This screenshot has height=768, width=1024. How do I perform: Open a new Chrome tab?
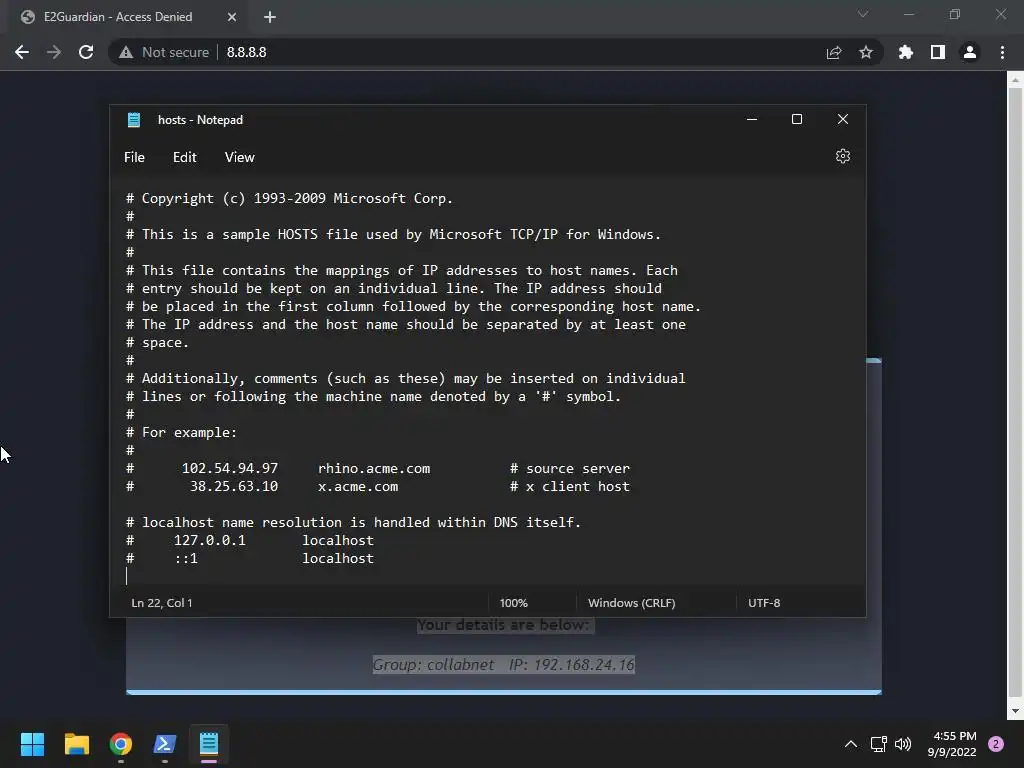[270, 17]
